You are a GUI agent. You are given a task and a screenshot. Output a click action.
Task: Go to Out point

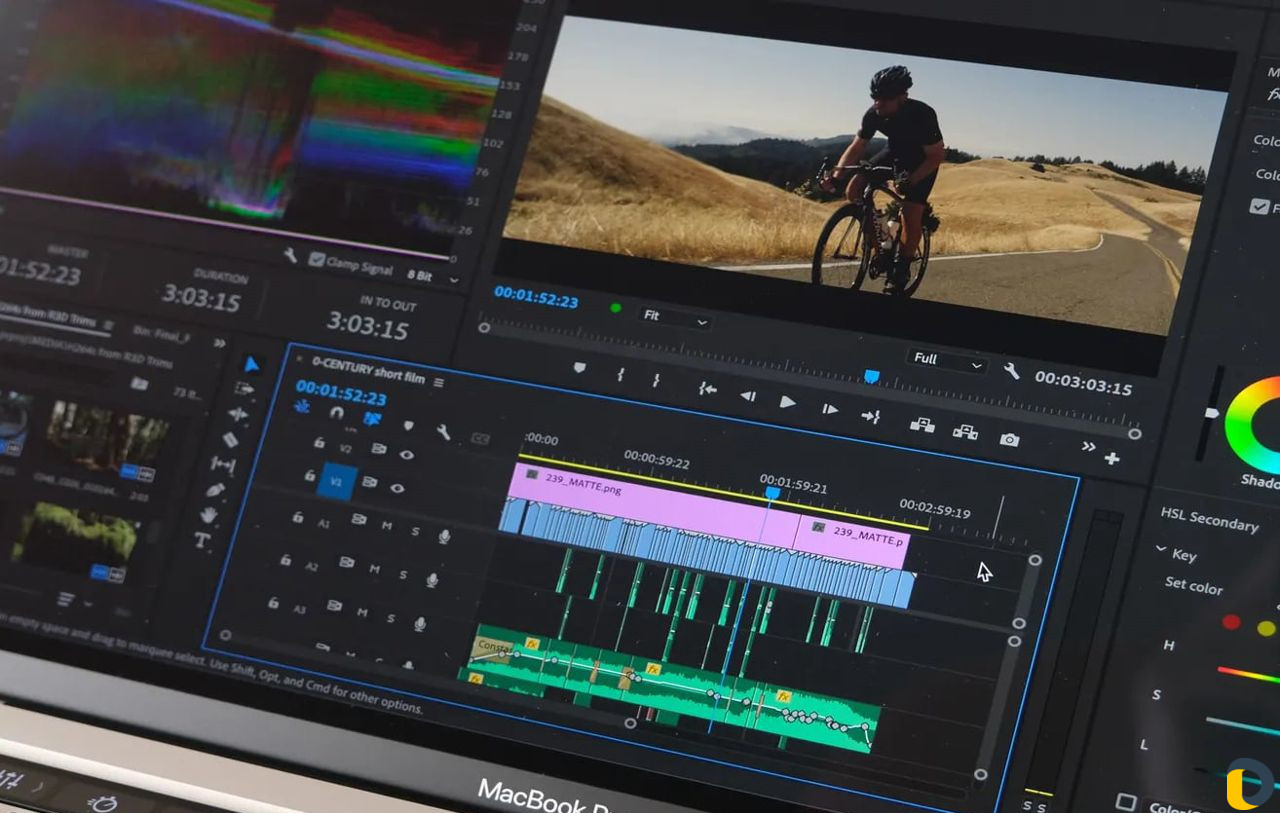[871, 415]
